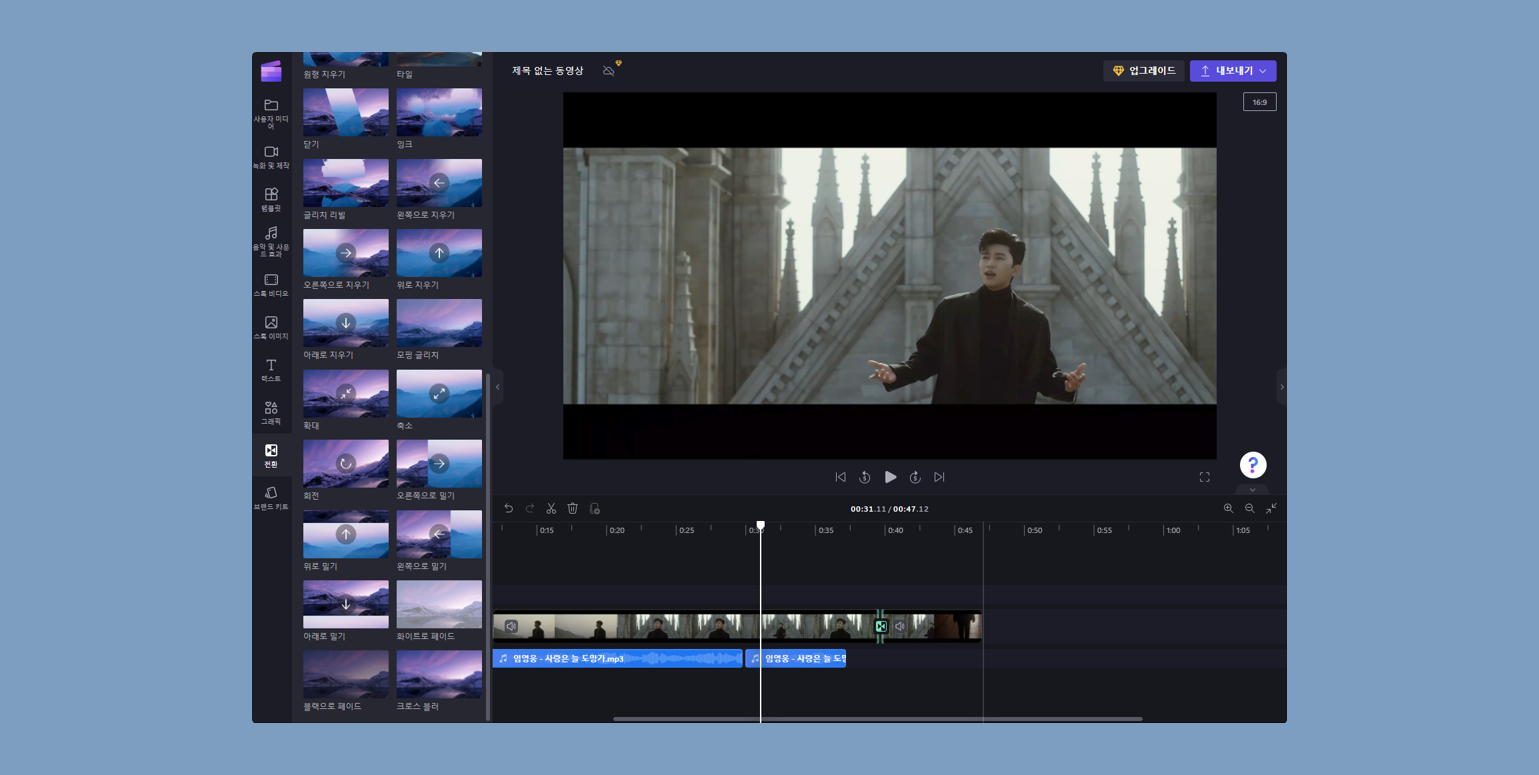The width and height of the screenshot is (1539, 775).
Task: Click the transitions panel vertical scrollbar
Action: (x=487, y=546)
